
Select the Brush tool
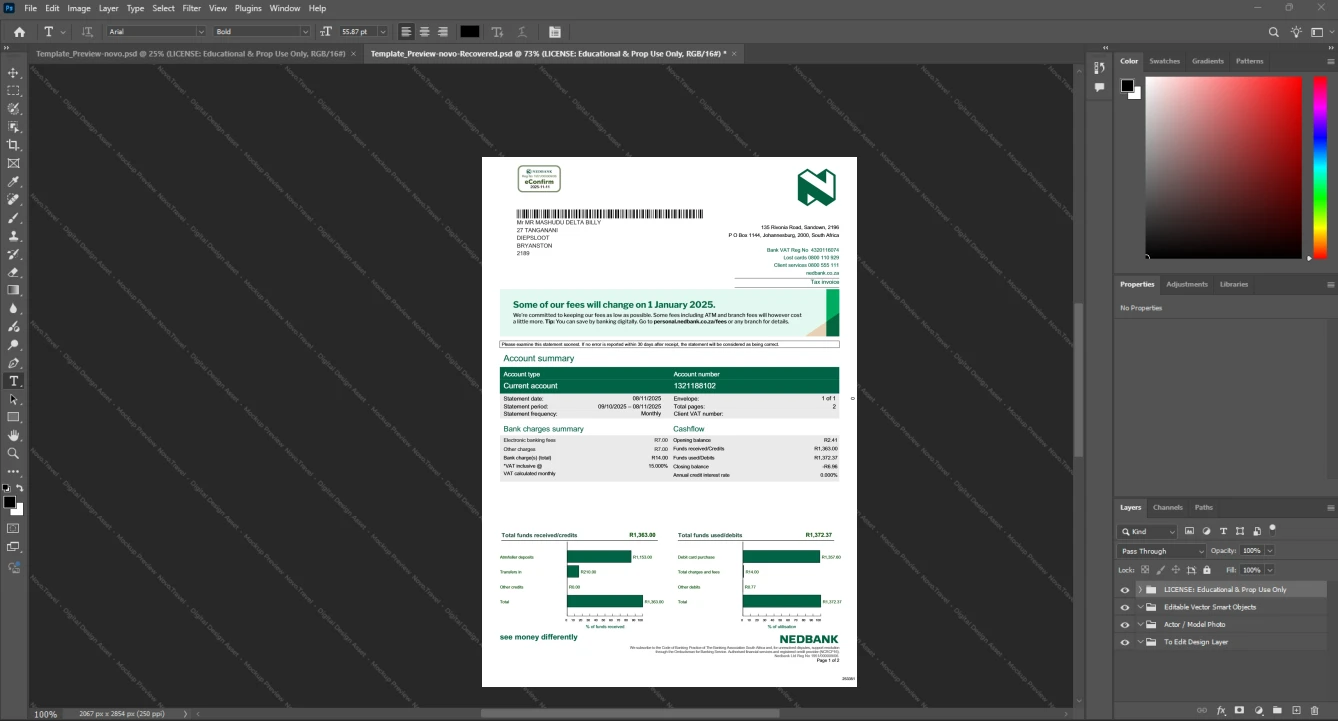14,218
